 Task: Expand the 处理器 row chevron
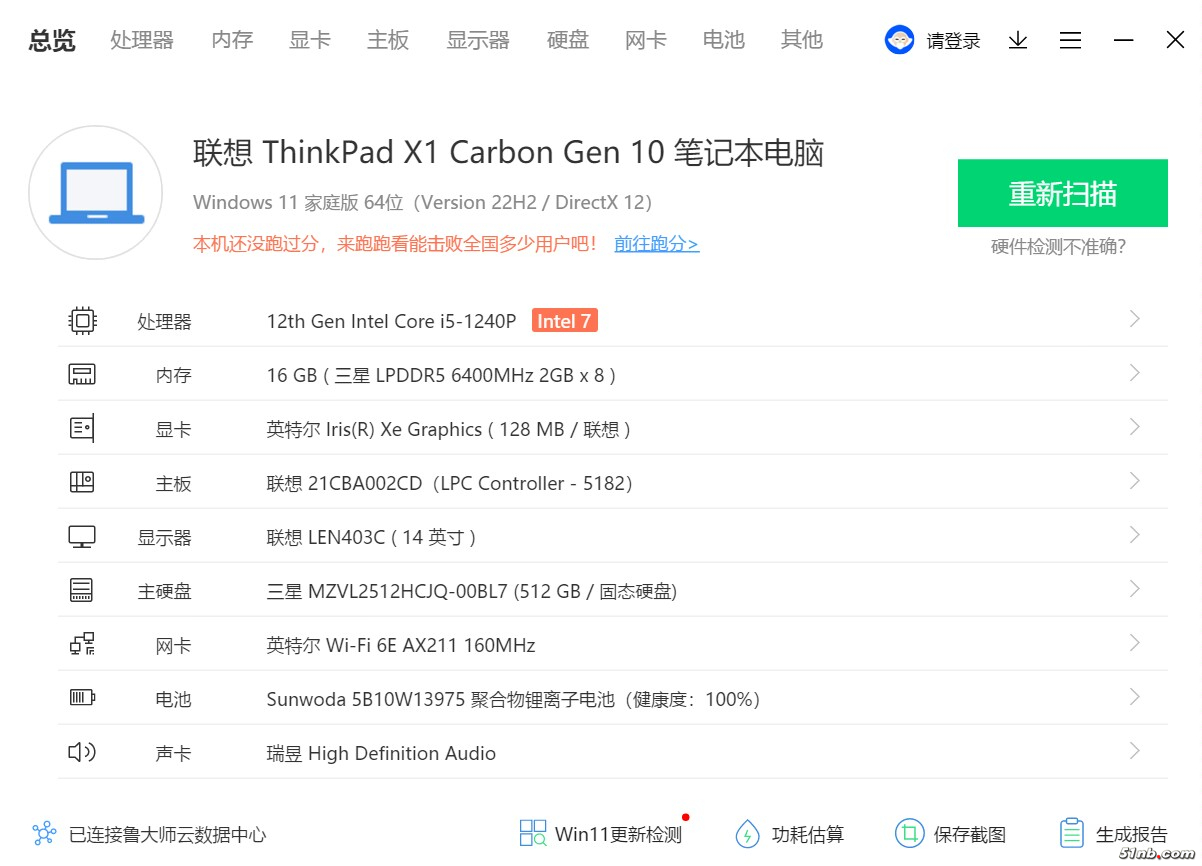coord(1135,319)
